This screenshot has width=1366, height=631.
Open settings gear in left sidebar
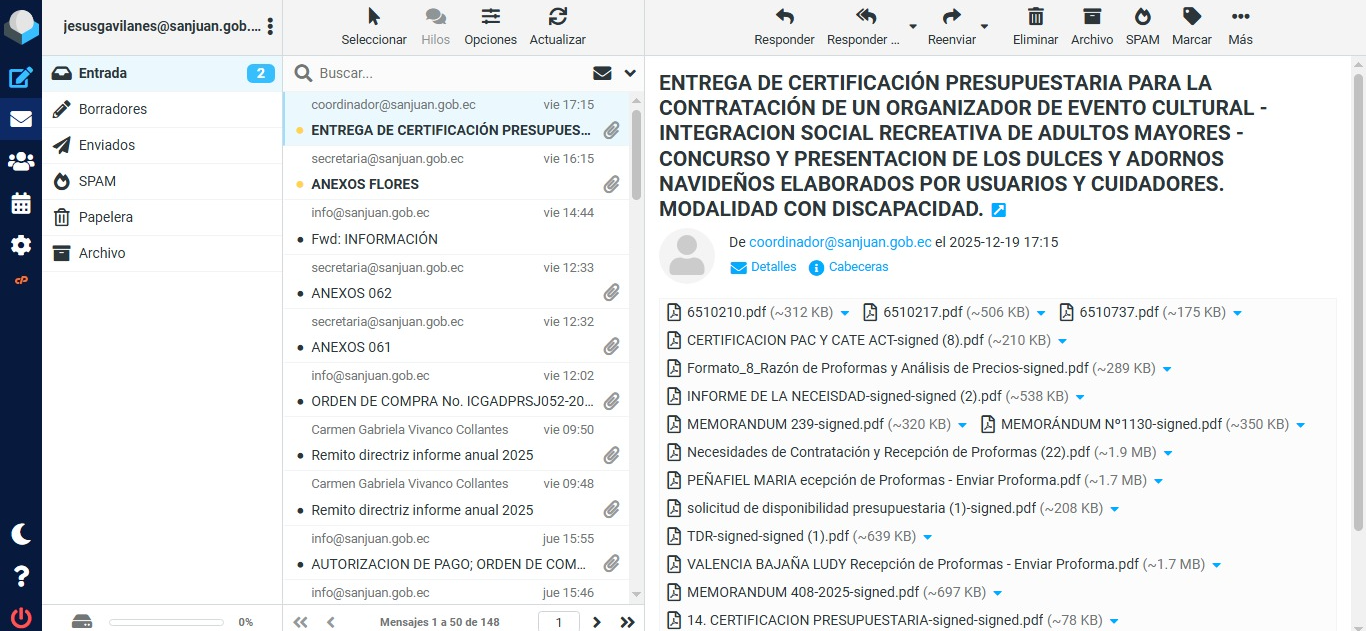tap(20, 245)
